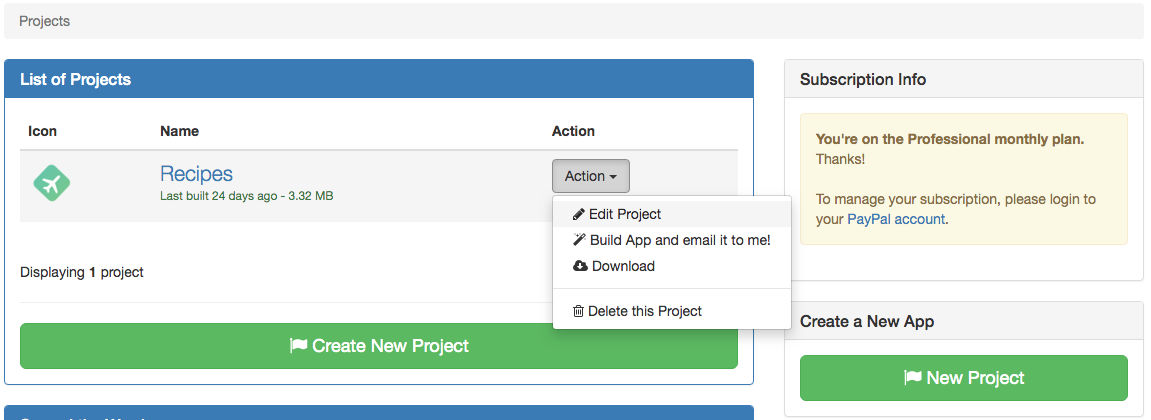Toggle the Action dropdown caret arrow
The width and height of the screenshot is (1151, 420).
[x=613, y=177]
